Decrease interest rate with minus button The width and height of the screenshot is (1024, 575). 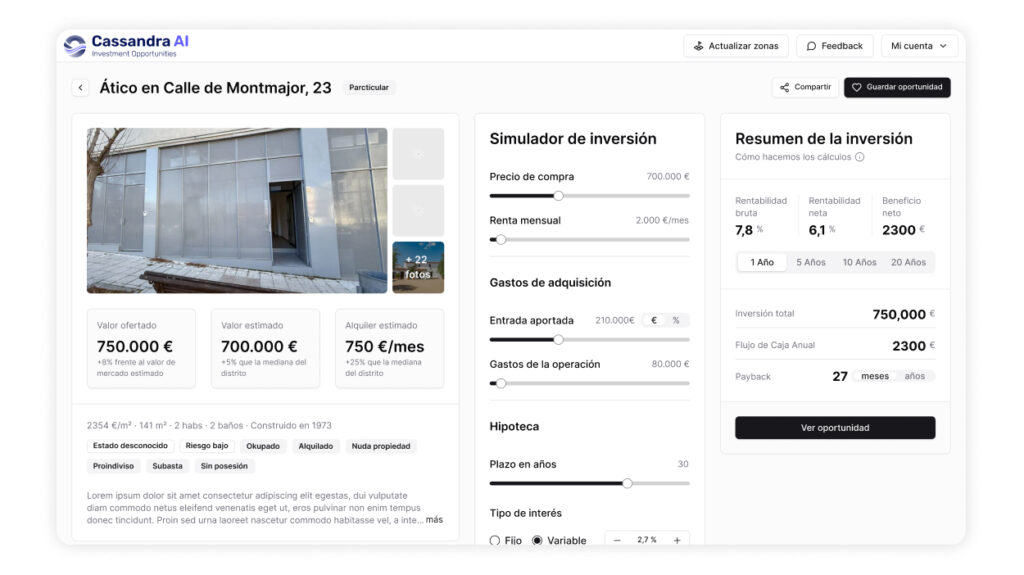click(x=616, y=540)
